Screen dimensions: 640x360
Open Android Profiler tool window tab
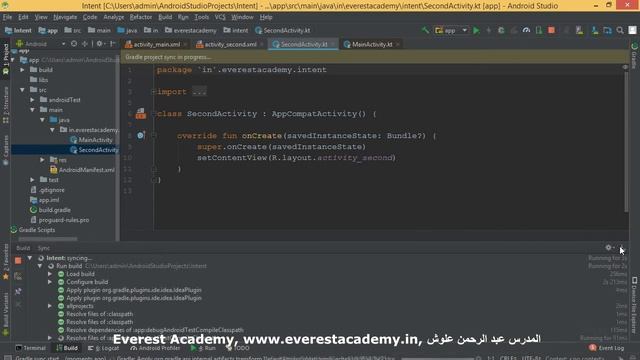pos(156,348)
